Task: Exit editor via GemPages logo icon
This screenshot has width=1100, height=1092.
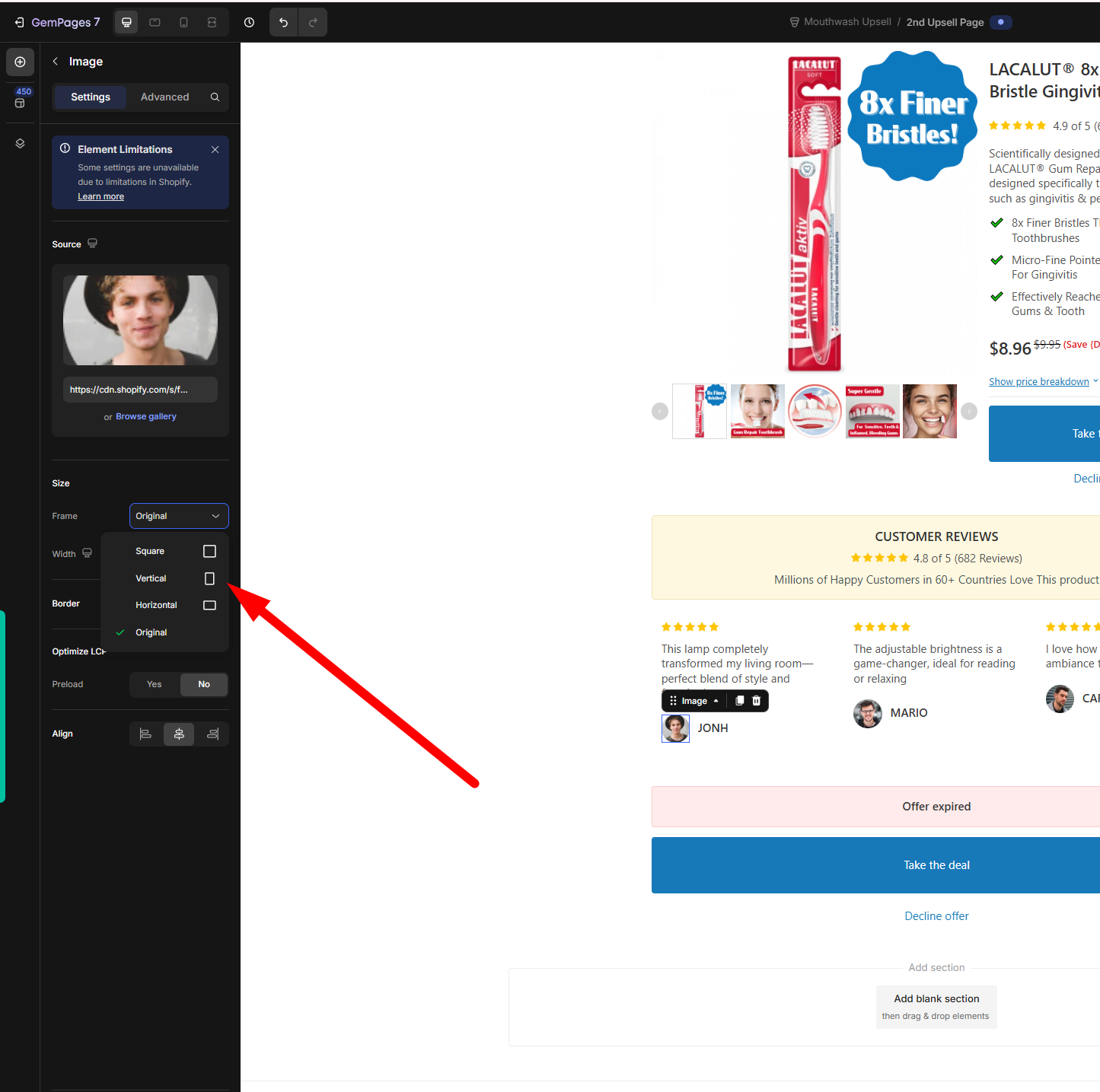Action: (x=19, y=23)
